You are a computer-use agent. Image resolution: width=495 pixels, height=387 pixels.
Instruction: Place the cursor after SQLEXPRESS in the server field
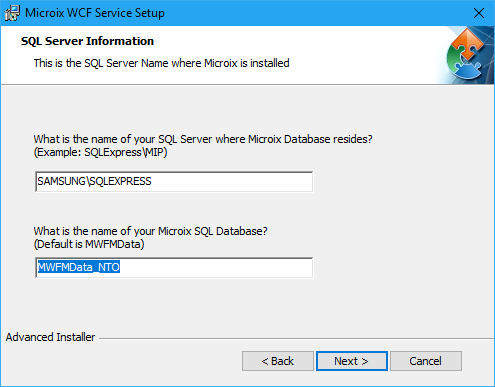(153, 181)
